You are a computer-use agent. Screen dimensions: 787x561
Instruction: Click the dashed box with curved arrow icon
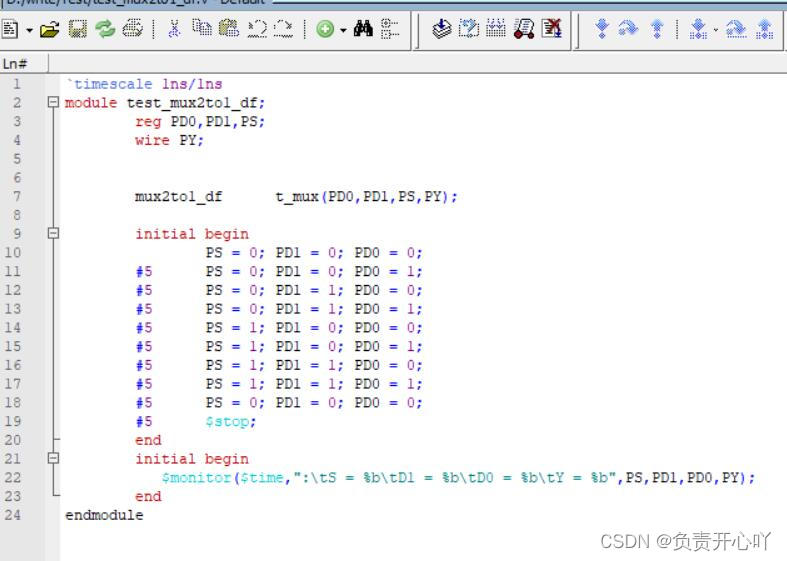(469, 29)
